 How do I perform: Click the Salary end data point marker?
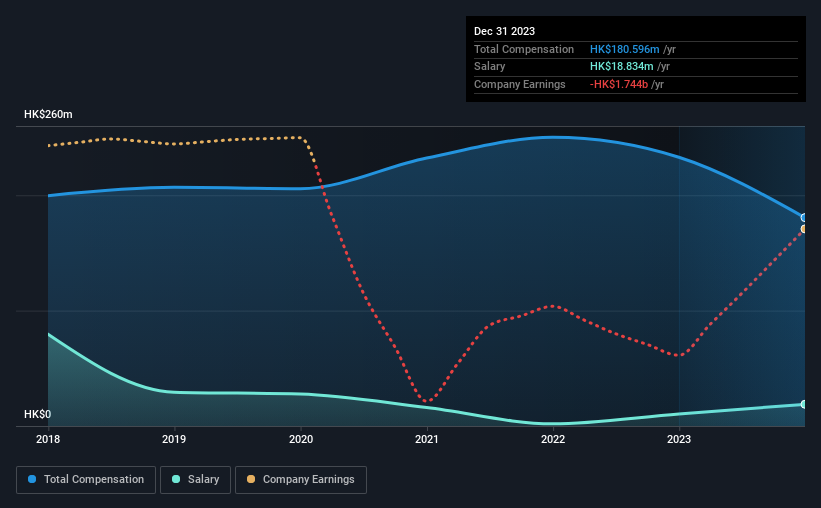804,404
